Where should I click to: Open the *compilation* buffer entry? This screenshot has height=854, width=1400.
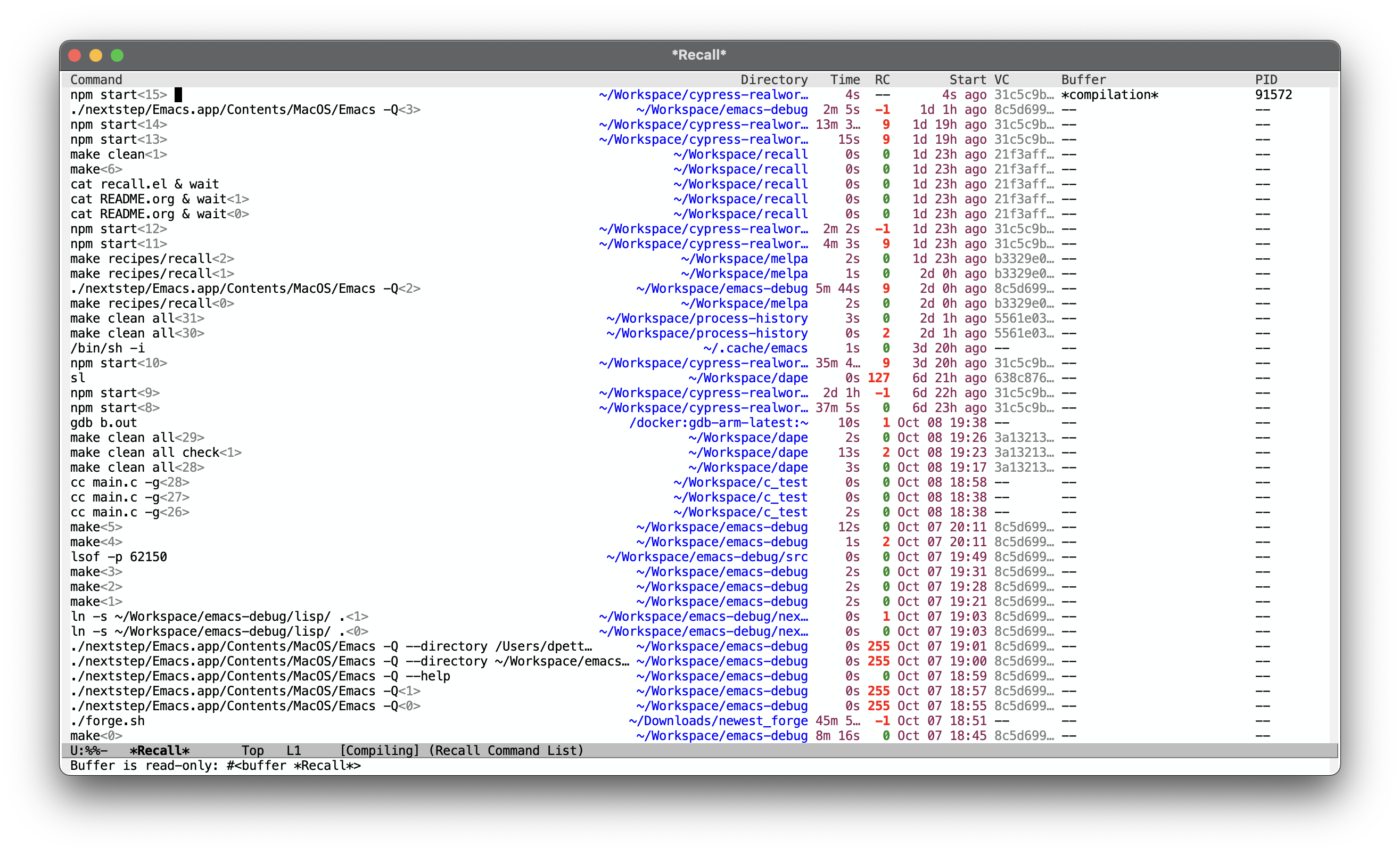(1110, 95)
